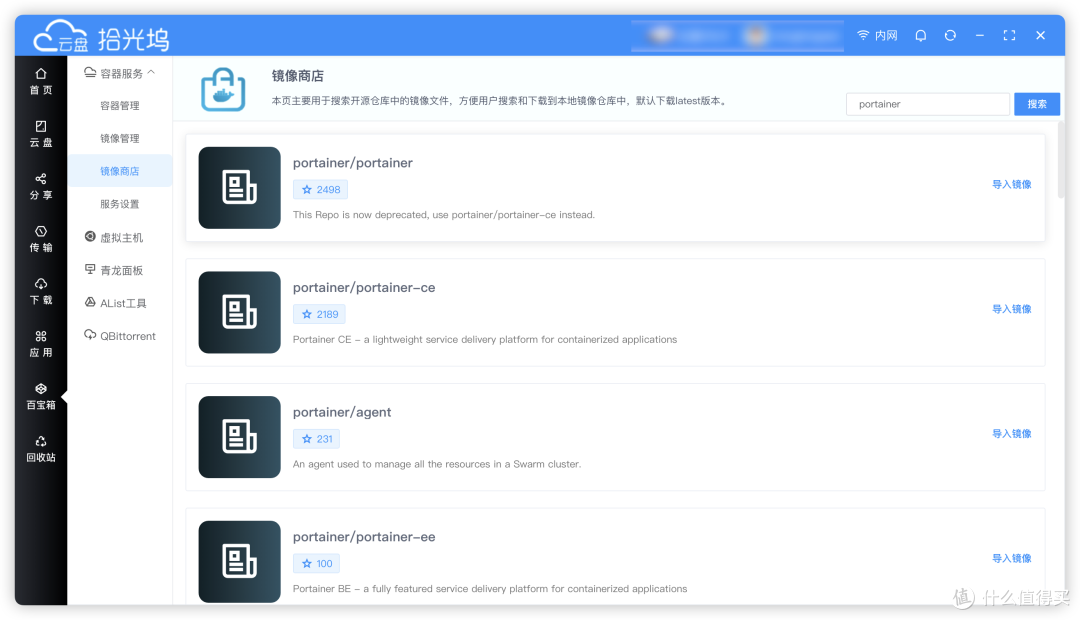1080x620 pixels.
Task: Click 导入镜像 for portainer/portainer-ce
Action: [1011, 309]
